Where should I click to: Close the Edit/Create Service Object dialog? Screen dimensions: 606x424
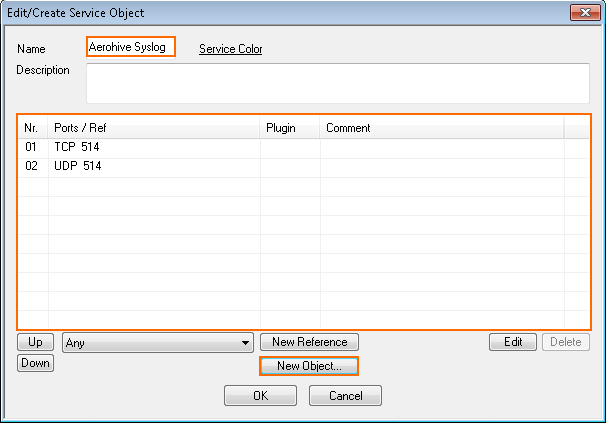(585, 12)
